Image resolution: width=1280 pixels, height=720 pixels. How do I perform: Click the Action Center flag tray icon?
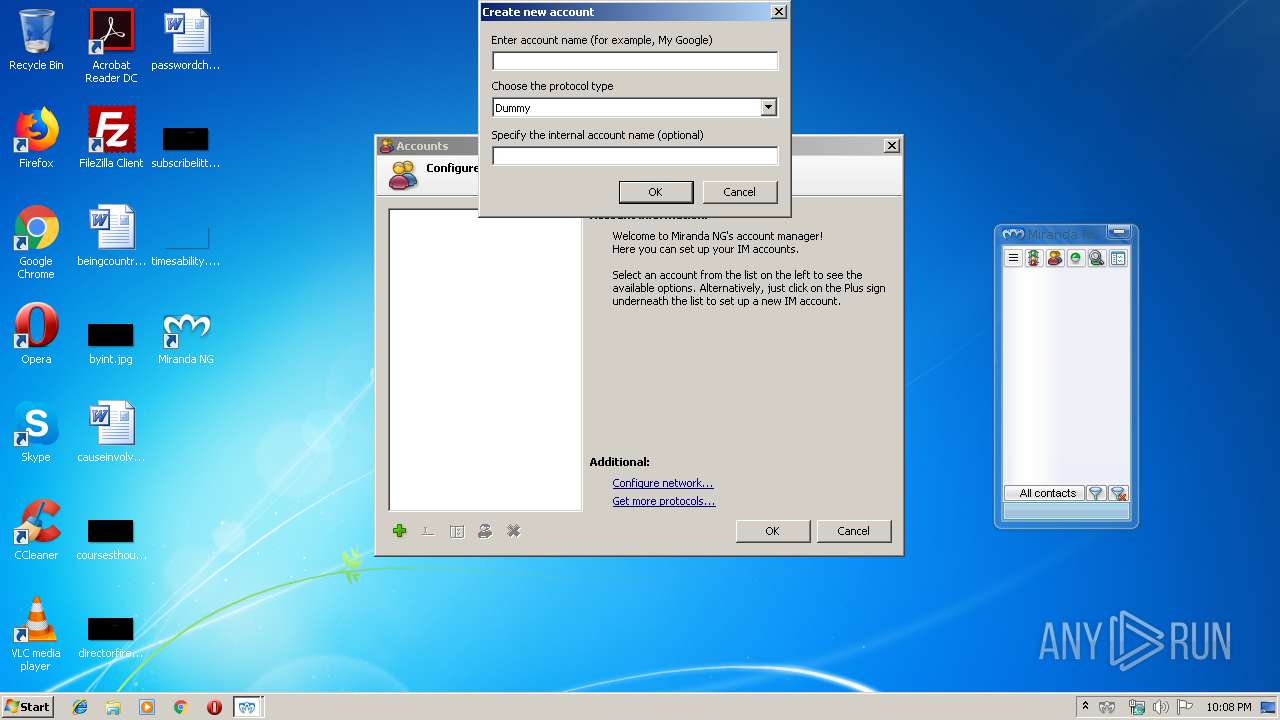point(1185,707)
